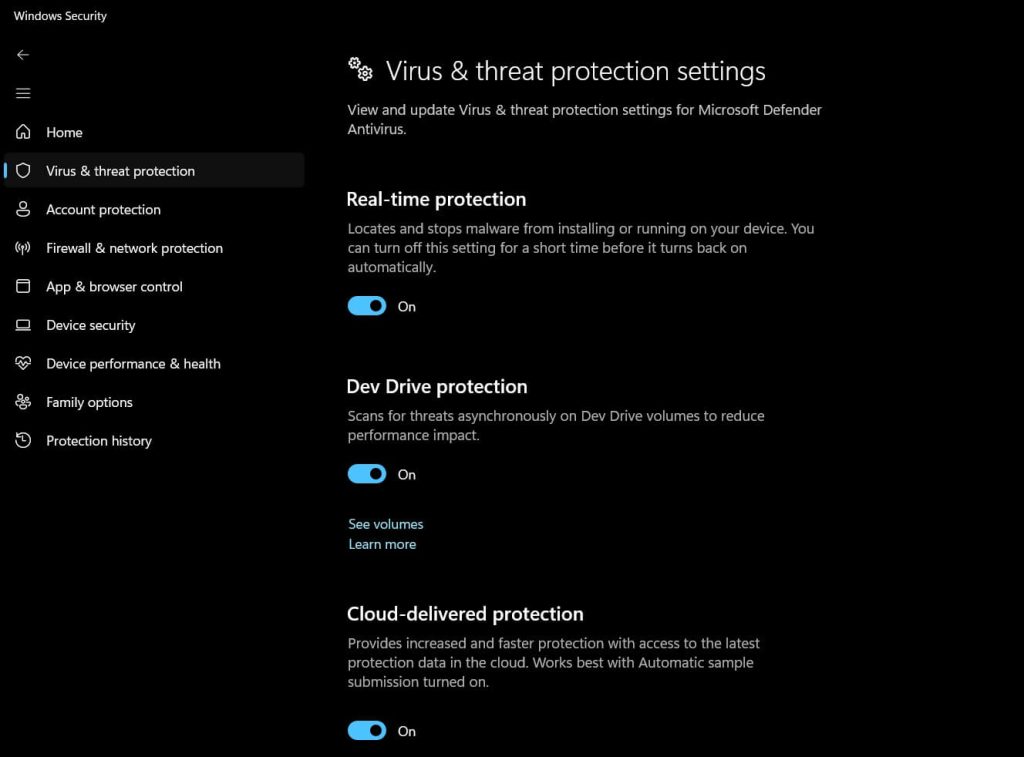Viewport: 1024px width, 757px height.
Task: Open Account protection via its person icon
Action: click(22, 209)
